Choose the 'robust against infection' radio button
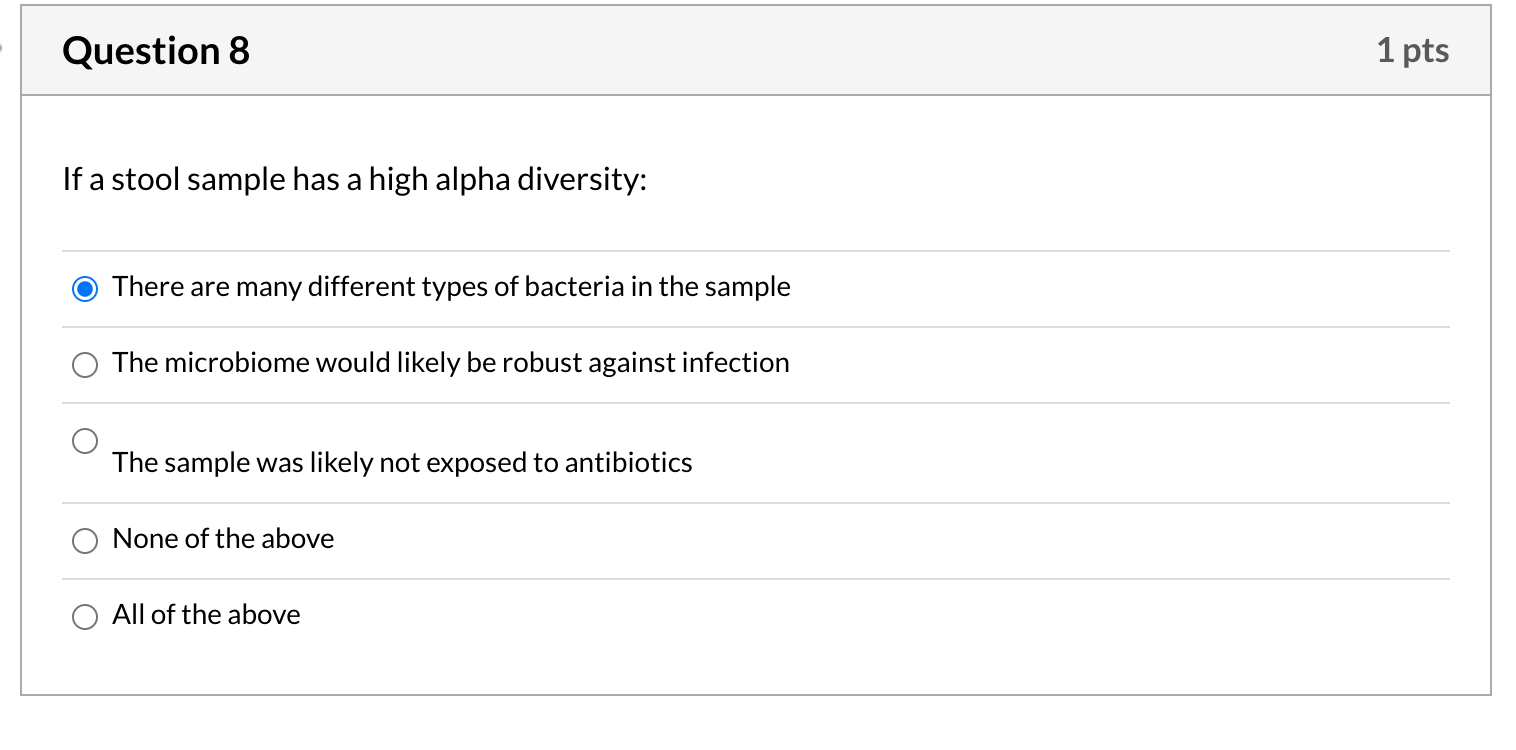This screenshot has width=1516, height=750. 86,365
